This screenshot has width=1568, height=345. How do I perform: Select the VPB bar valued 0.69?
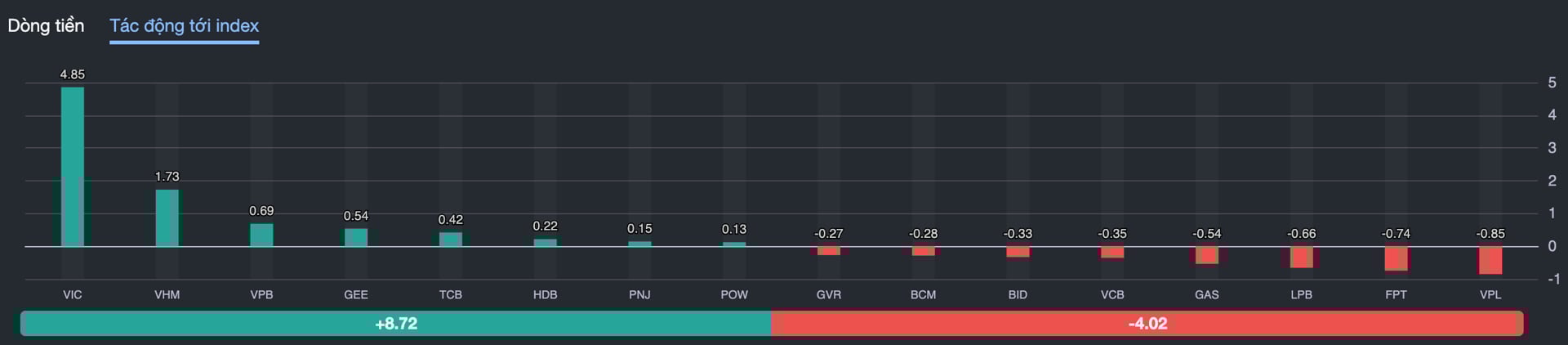pyautogui.click(x=261, y=235)
